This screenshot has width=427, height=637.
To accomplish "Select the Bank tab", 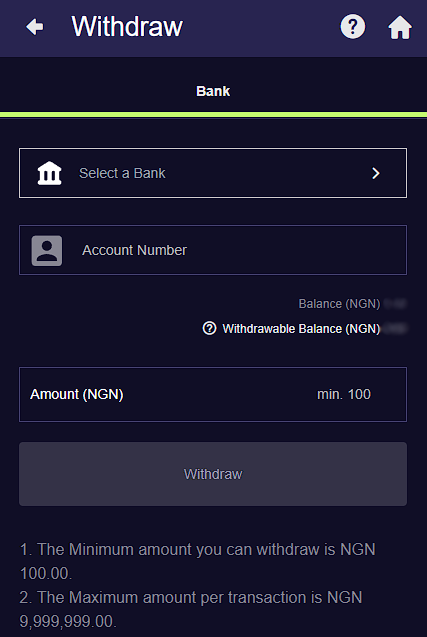I will pos(213,91).
